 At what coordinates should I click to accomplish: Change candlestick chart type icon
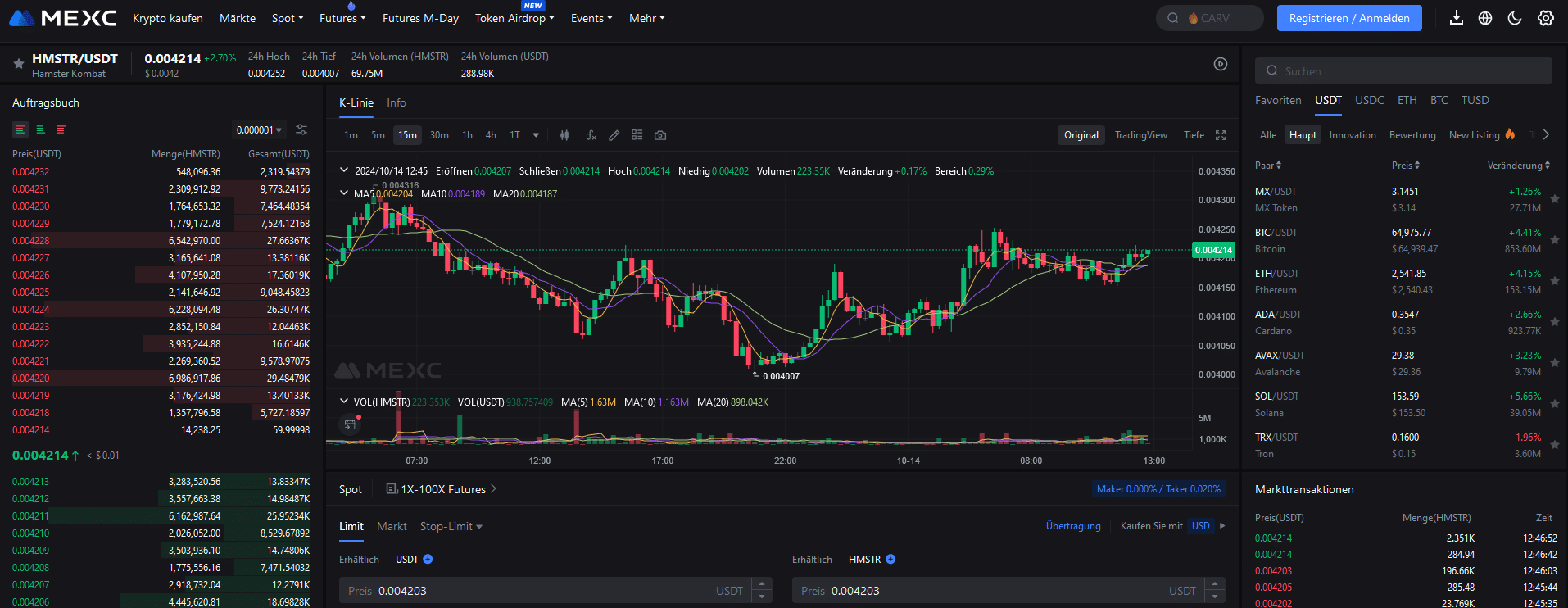(564, 135)
